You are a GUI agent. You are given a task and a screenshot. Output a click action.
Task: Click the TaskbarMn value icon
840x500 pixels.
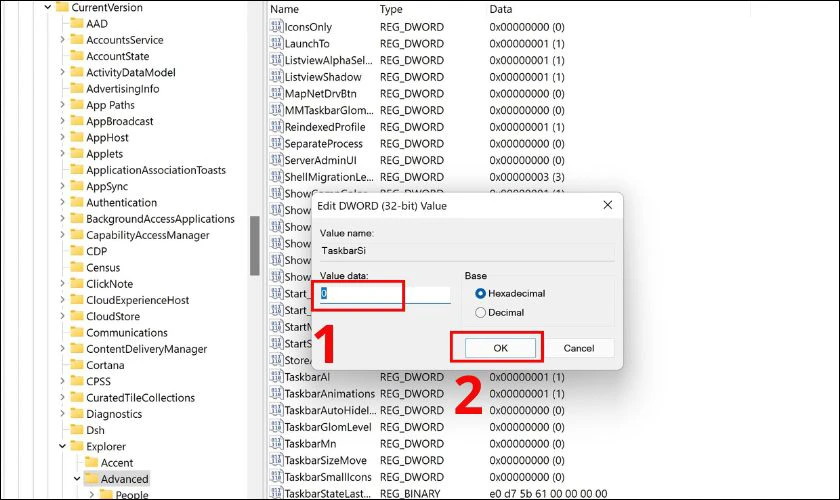[276, 444]
